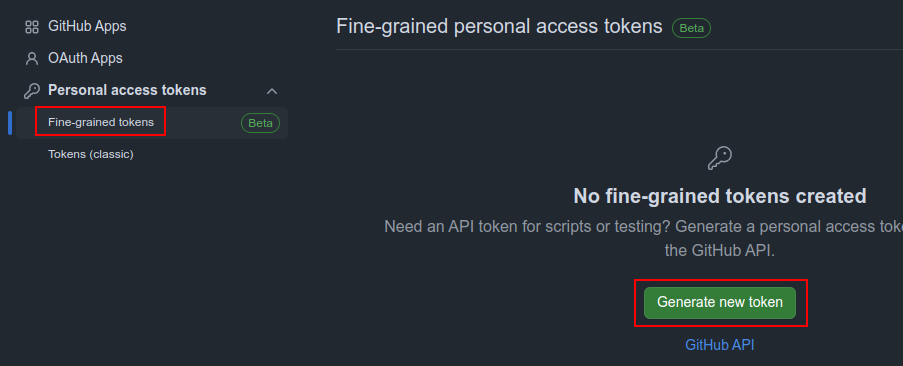Select the Personal access tokens section label
The height and width of the screenshot is (366, 903).
[127, 90]
